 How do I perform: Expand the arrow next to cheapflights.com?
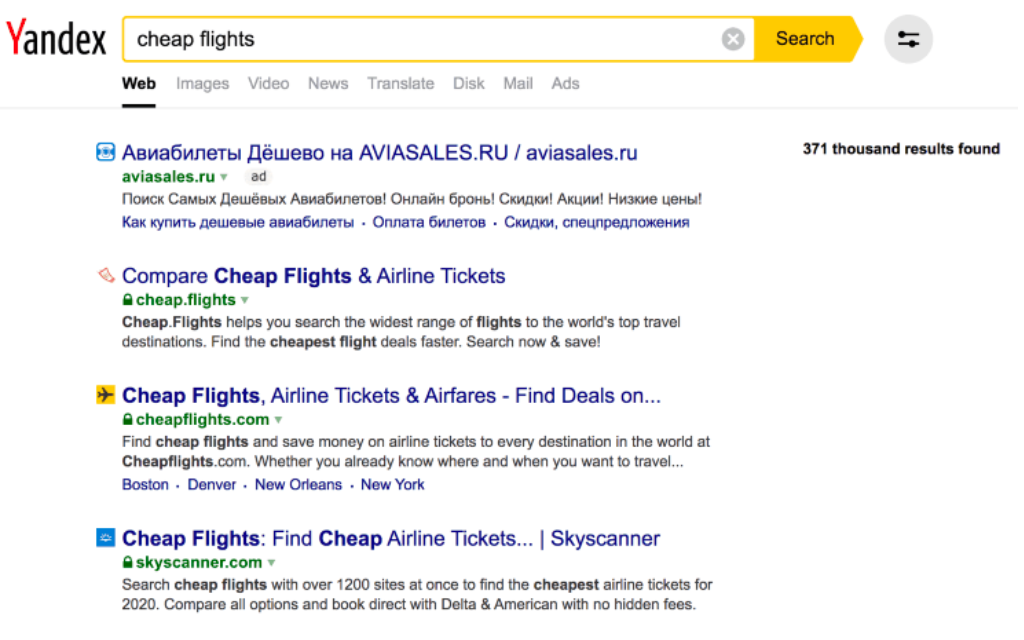click(278, 420)
